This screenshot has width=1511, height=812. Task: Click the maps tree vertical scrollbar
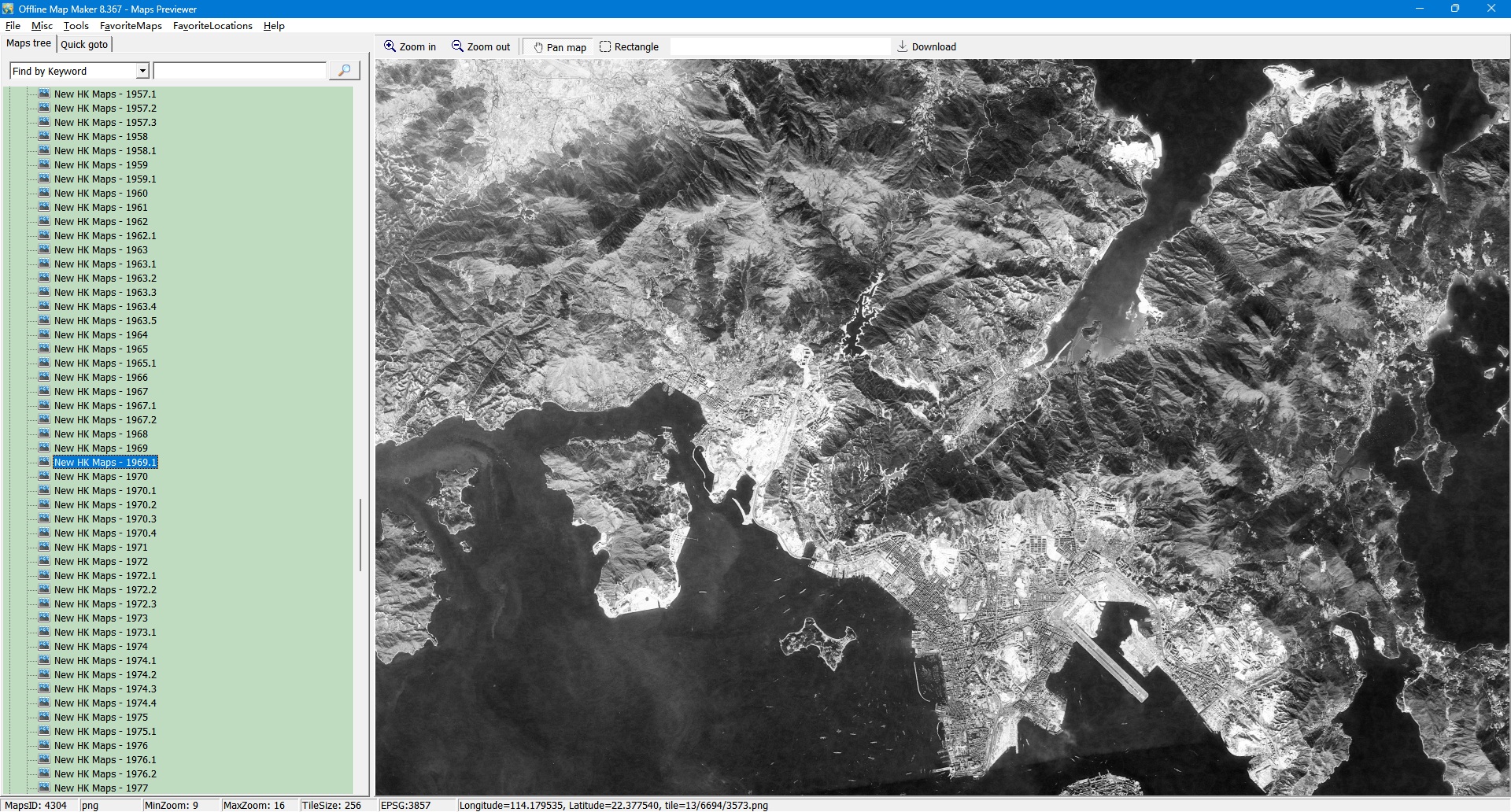pyautogui.click(x=360, y=535)
